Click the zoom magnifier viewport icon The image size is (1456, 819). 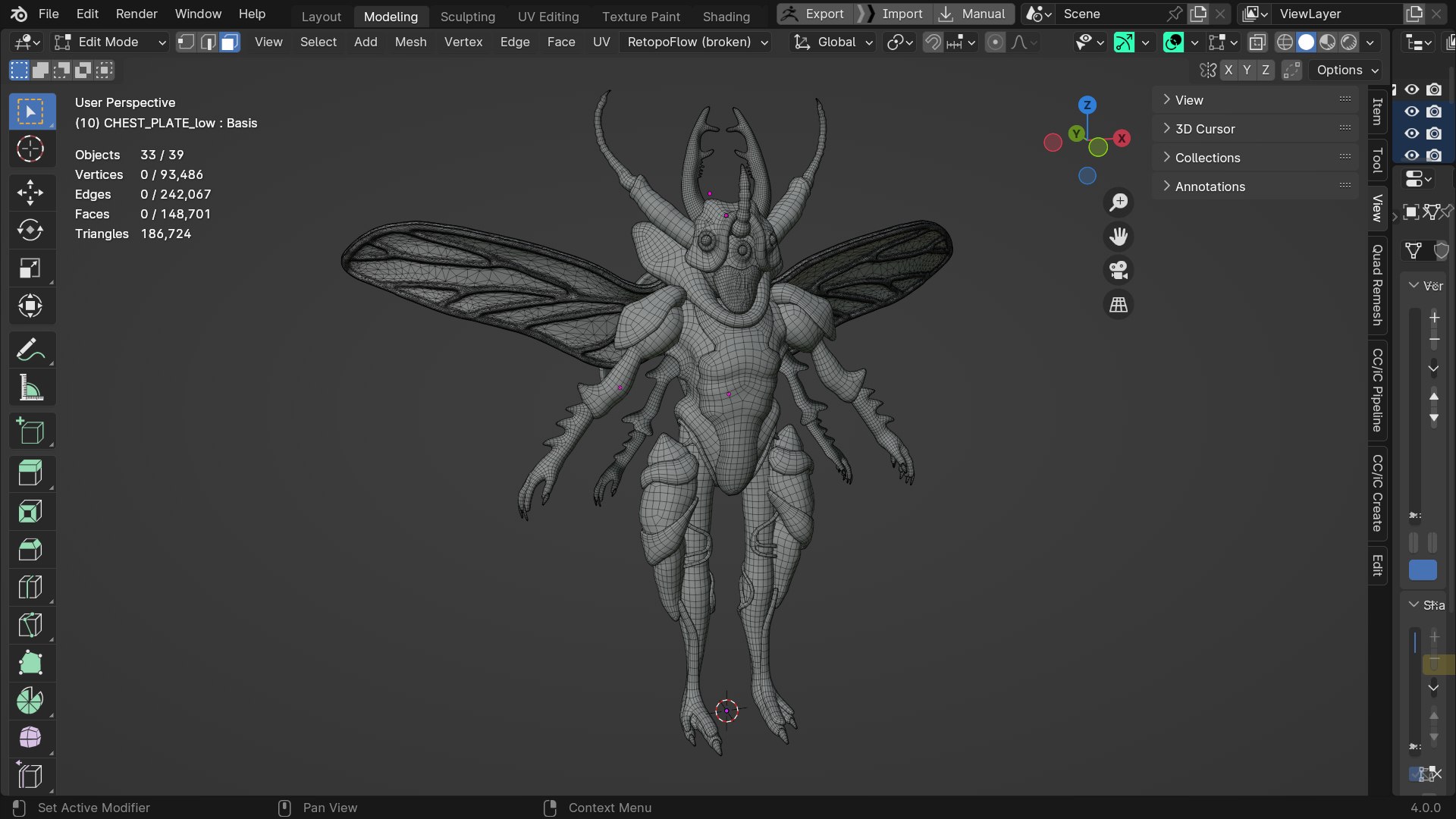pyautogui.click(x=1119, y=202)
